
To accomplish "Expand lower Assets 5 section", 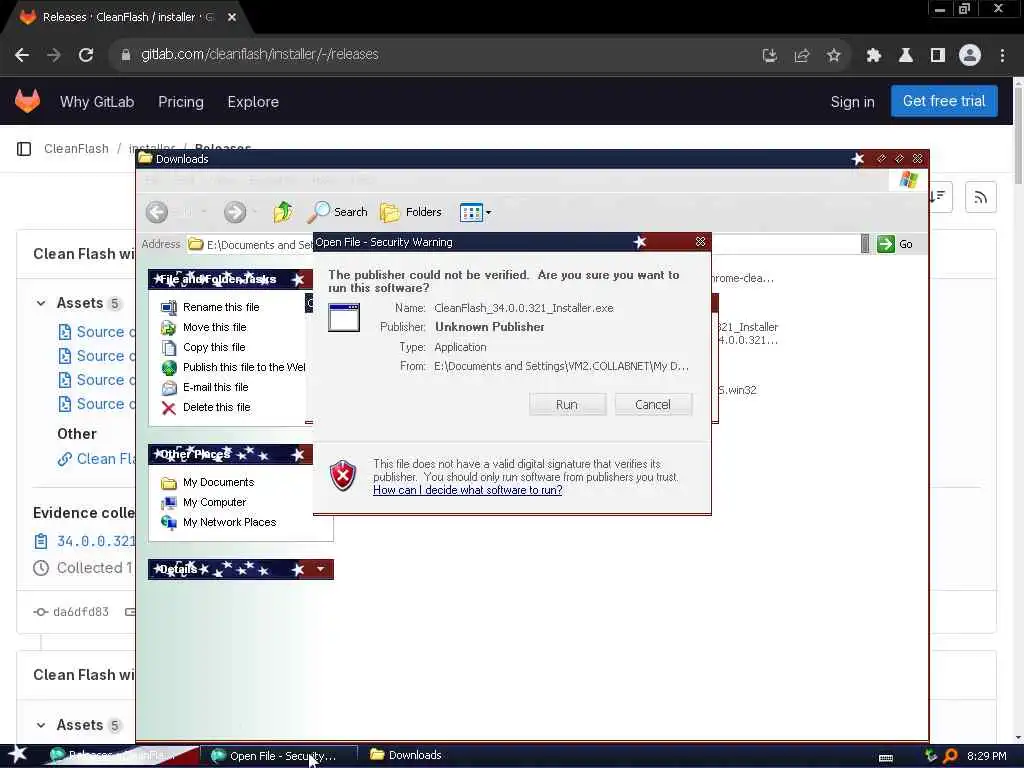I will coord(40,725).
